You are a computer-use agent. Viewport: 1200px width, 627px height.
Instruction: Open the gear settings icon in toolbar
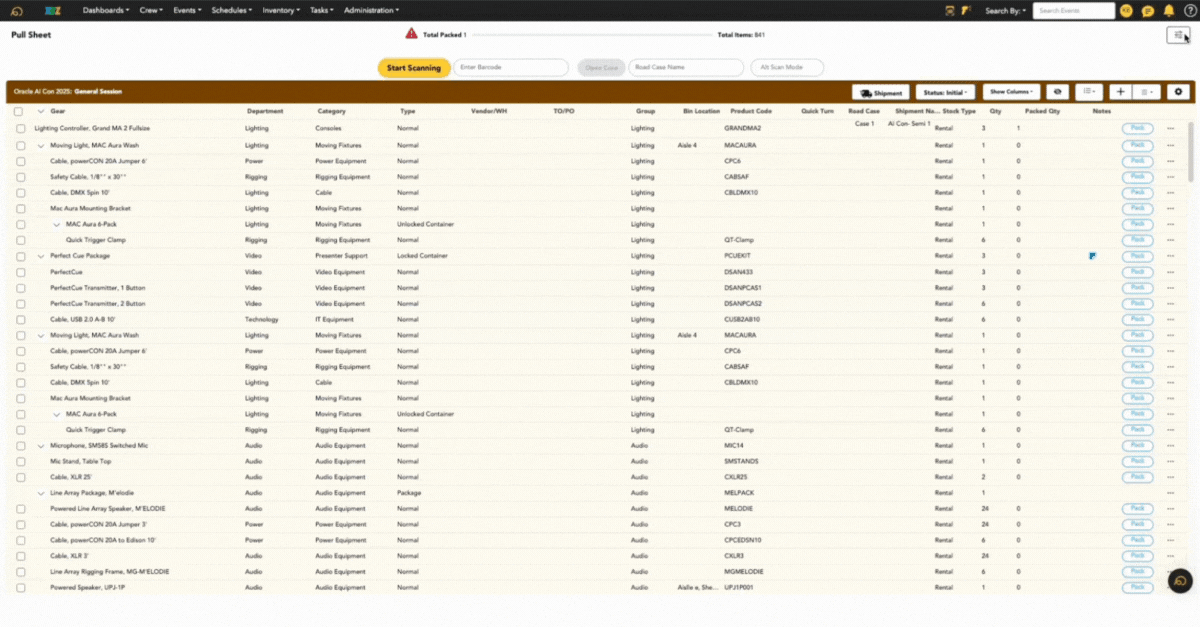tap(1179, 92)
